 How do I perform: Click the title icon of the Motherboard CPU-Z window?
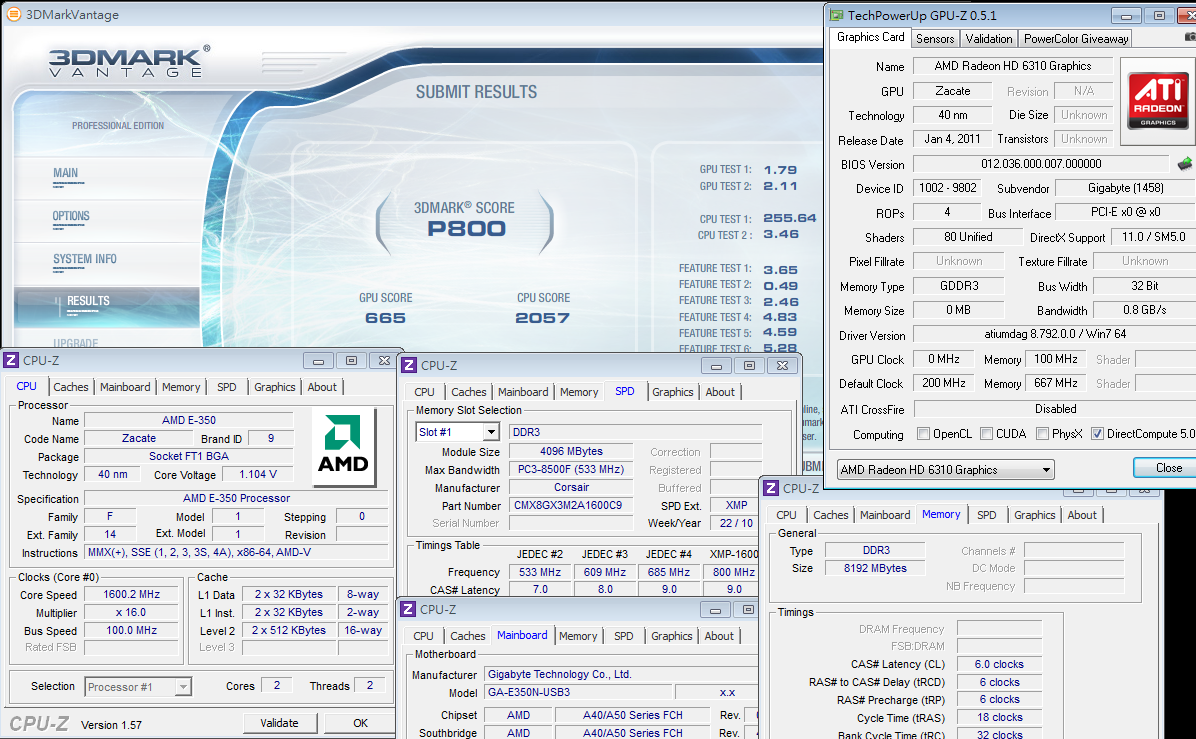pos(408,609)
